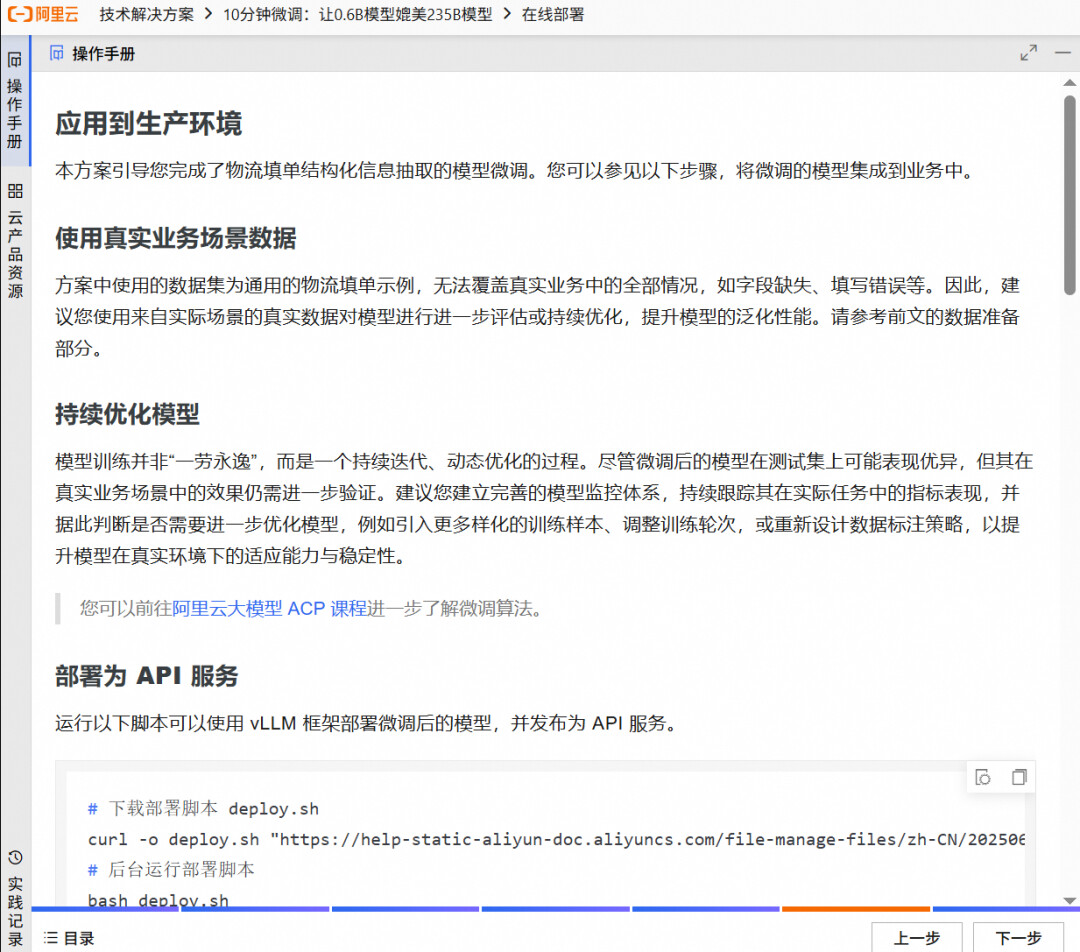Open the 实践记录 sidebar tab

click(x=14, y=899)
